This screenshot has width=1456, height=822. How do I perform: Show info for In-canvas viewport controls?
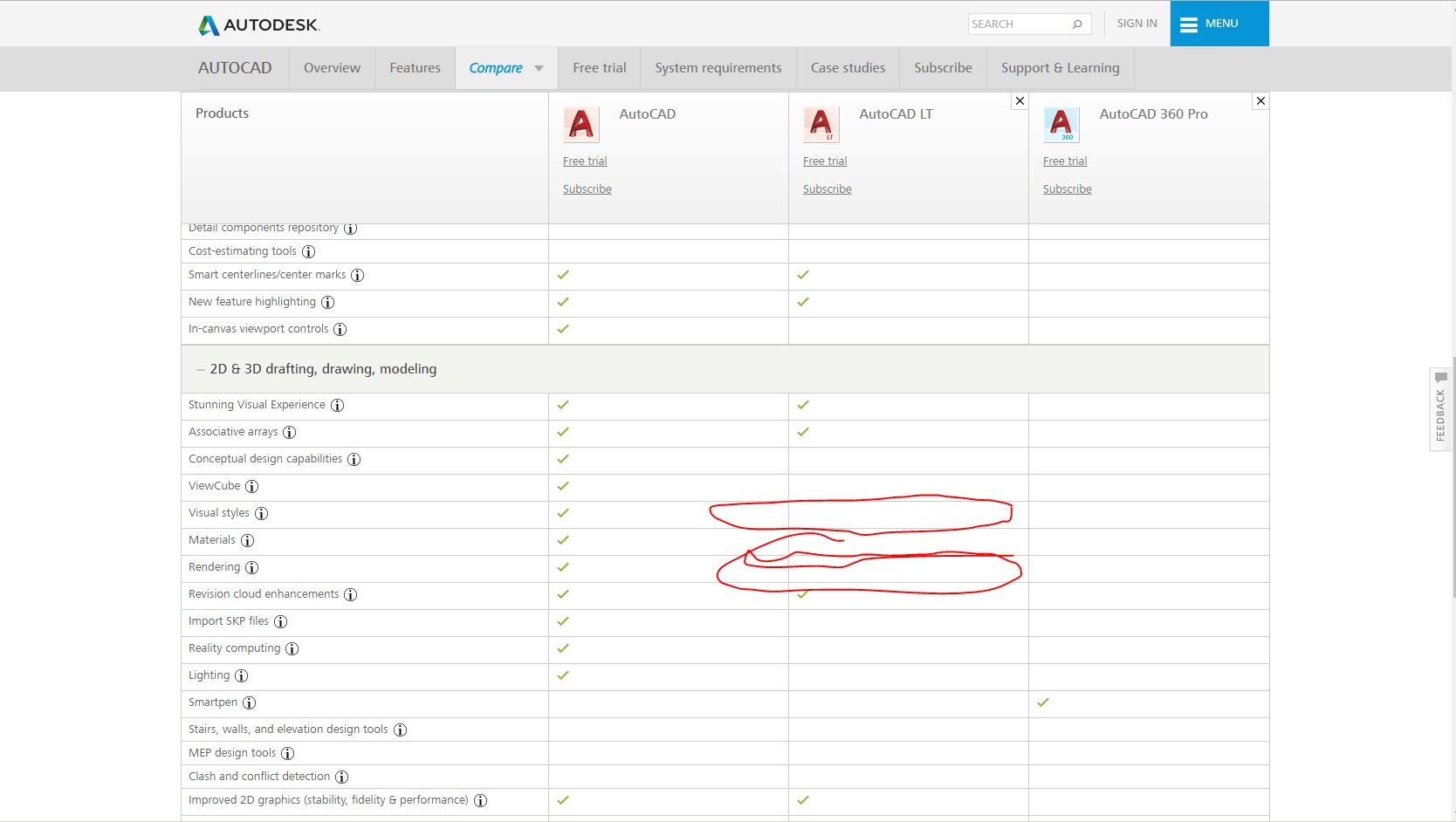(x=340, y=329)
